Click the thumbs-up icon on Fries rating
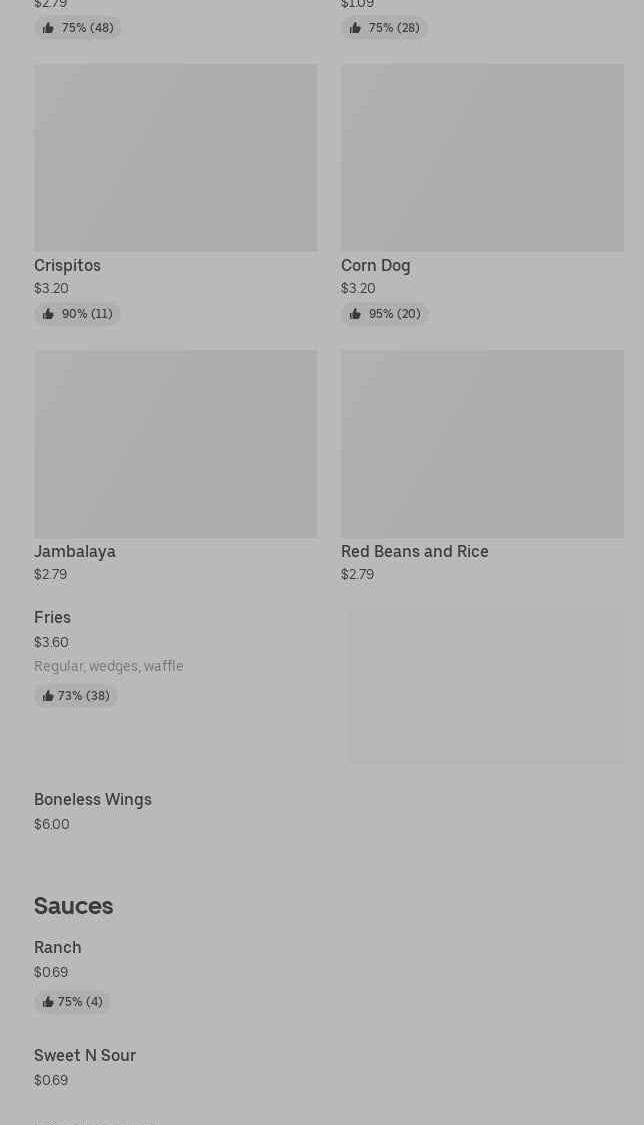644x1125 pixels. point(48,696)
